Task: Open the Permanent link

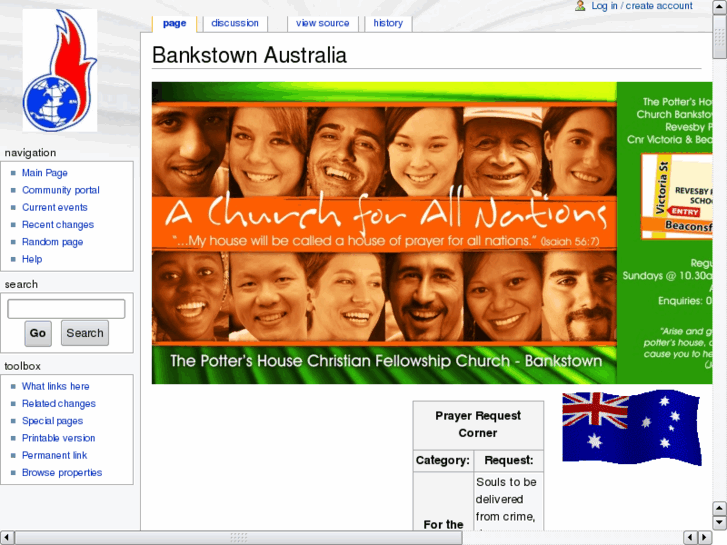Action: tap(54, 455)
